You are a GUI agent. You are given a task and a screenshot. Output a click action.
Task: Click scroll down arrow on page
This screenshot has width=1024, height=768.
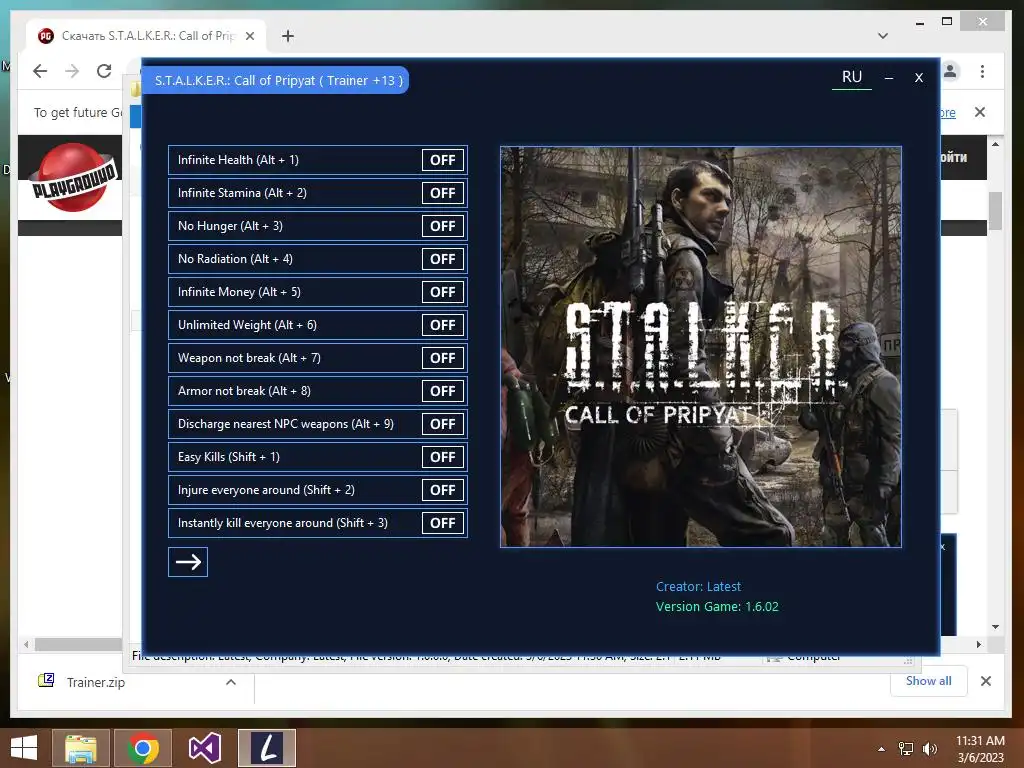coord(995,626)
